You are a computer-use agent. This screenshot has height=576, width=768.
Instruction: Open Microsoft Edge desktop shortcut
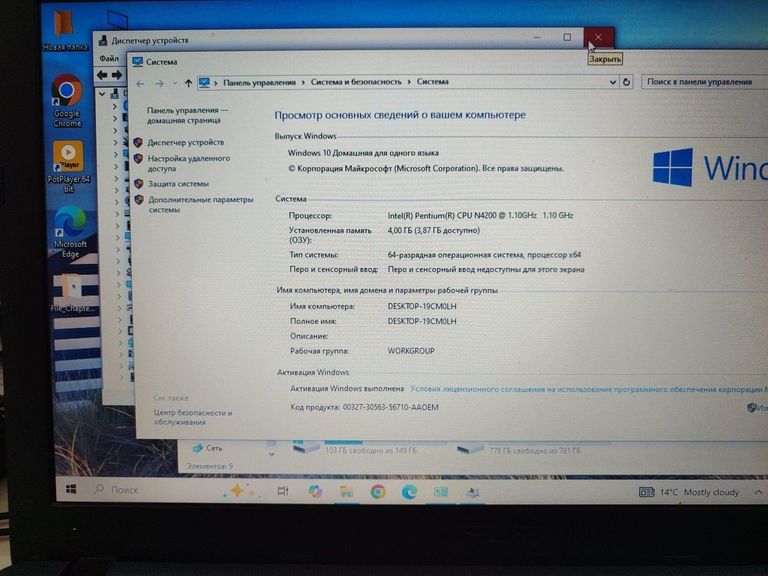click(x=70, y=232)
